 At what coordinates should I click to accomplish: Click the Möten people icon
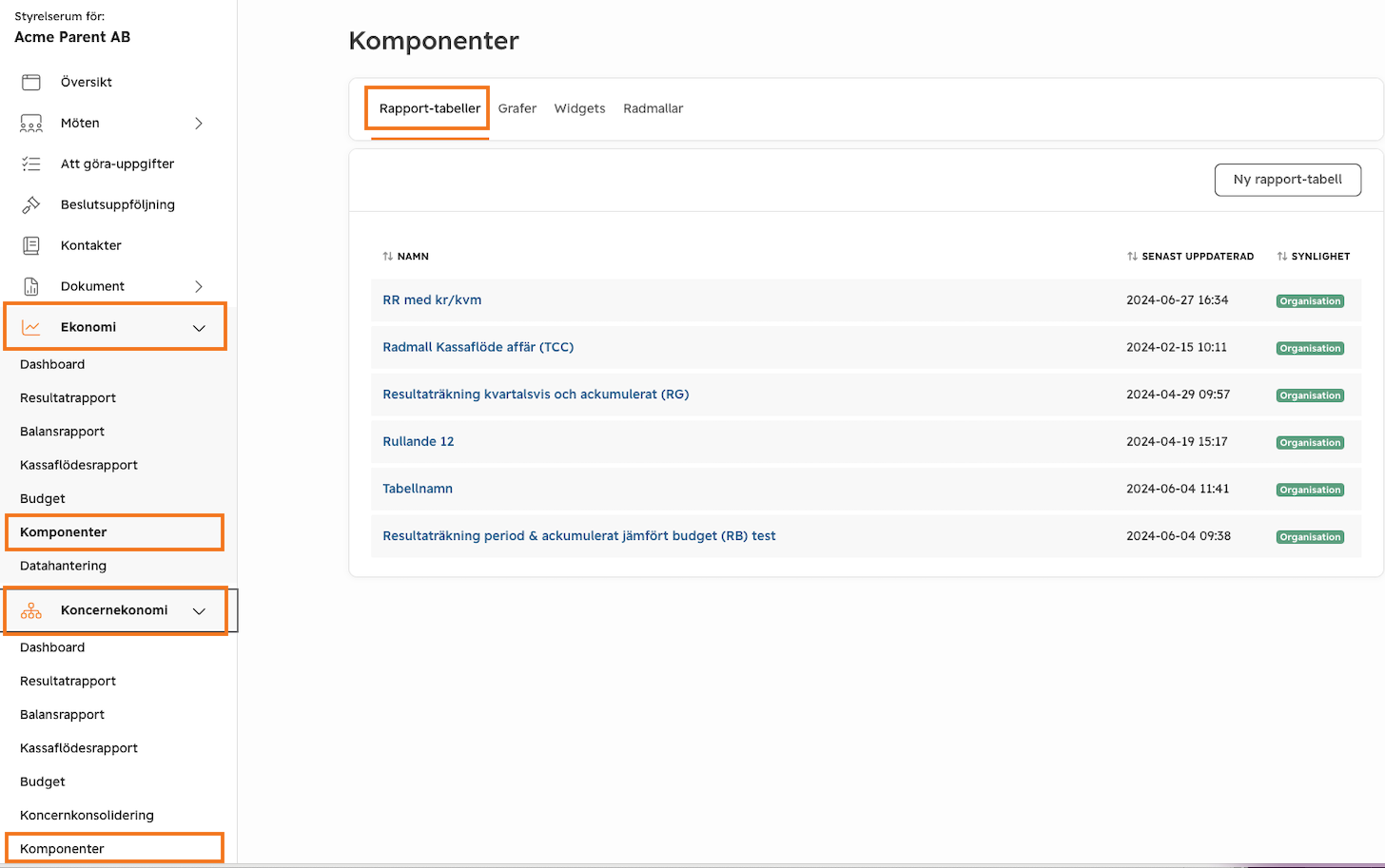31,123
